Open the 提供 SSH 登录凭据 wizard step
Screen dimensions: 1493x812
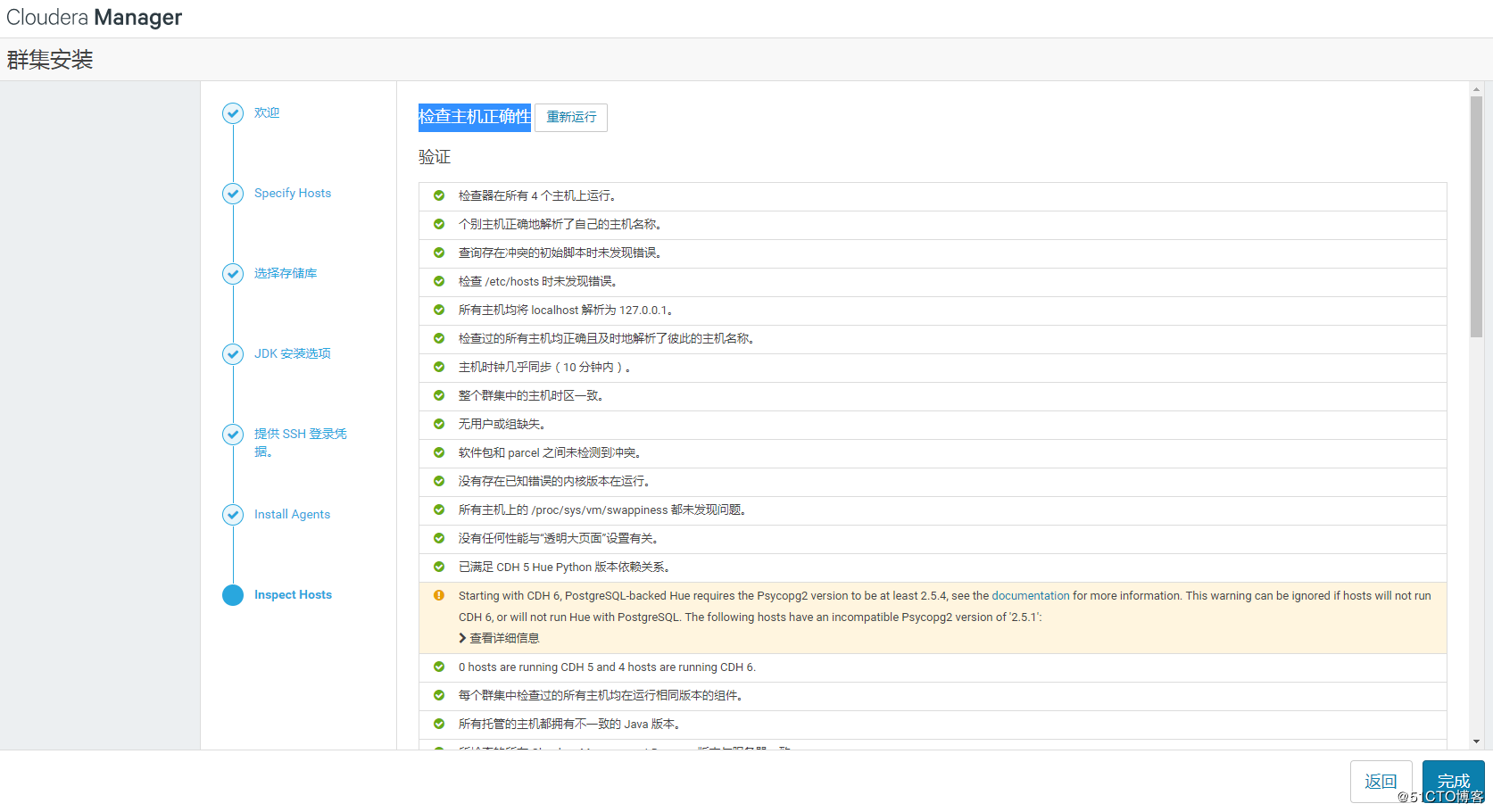301,443
